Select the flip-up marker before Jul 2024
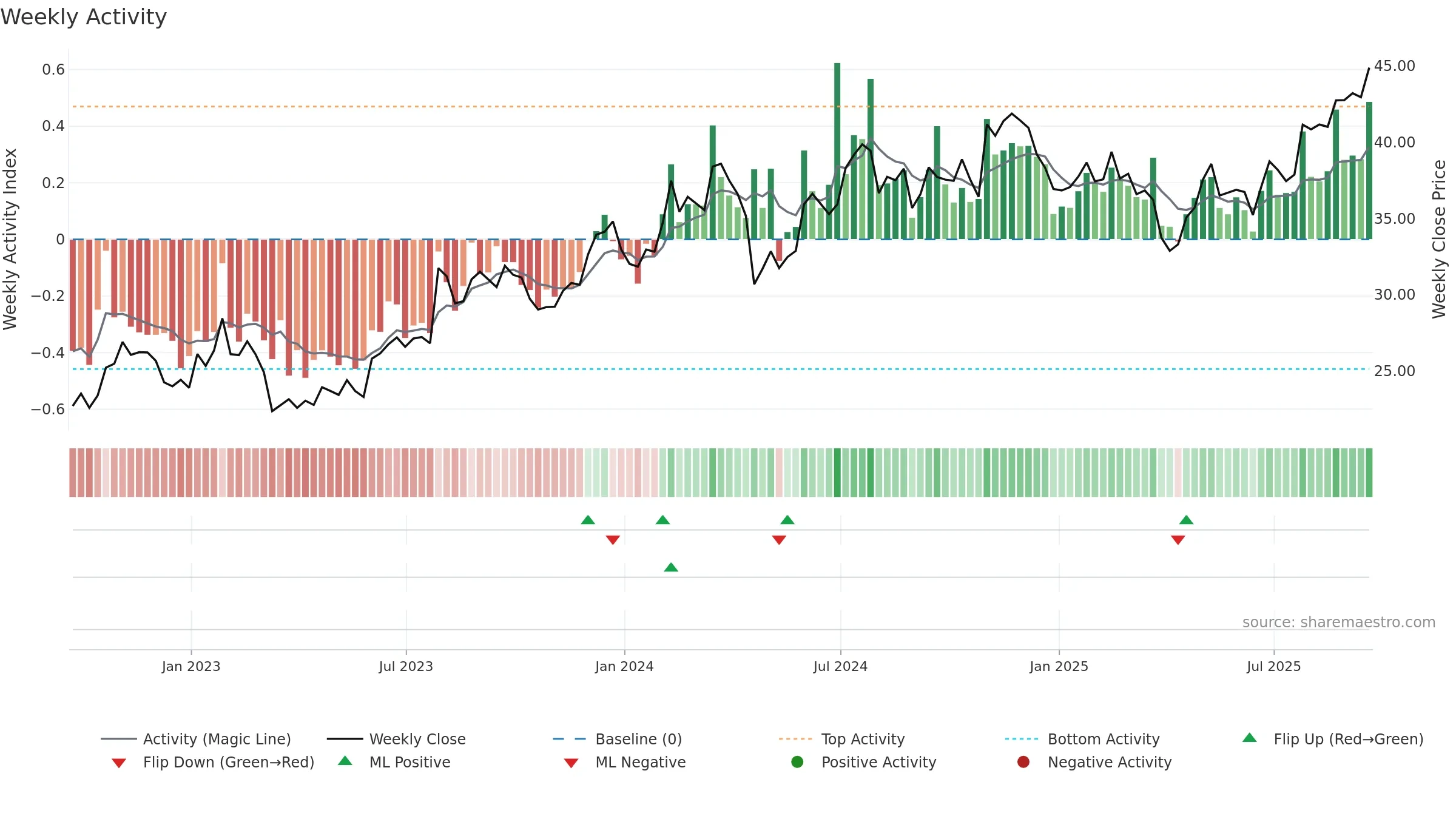 point(787,520)
